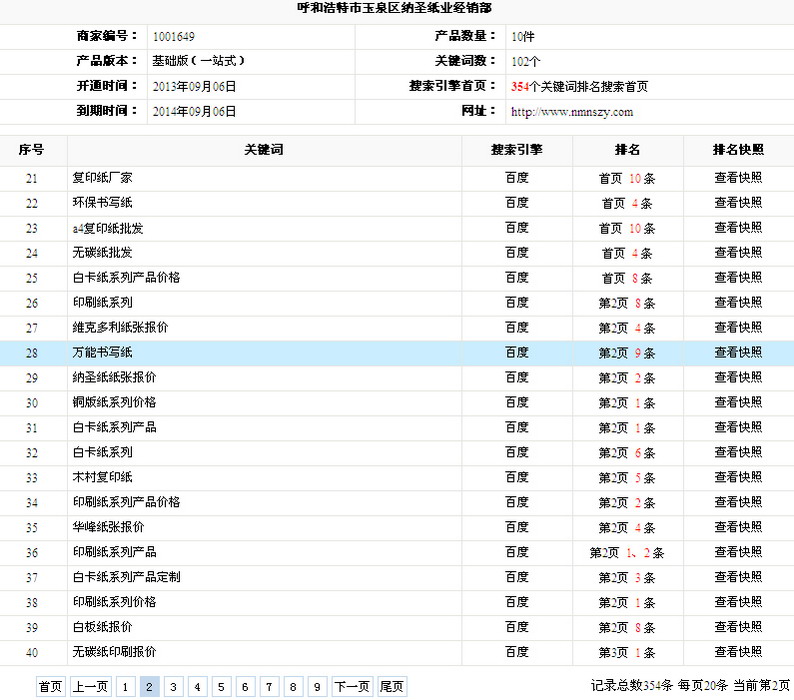Screen dimensions: 794x700
Task: Open pagination page 8
Action: (293, 686)
